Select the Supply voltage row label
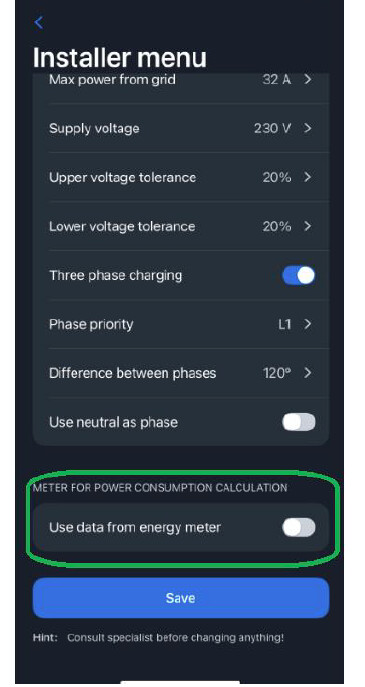 [94, 128]
